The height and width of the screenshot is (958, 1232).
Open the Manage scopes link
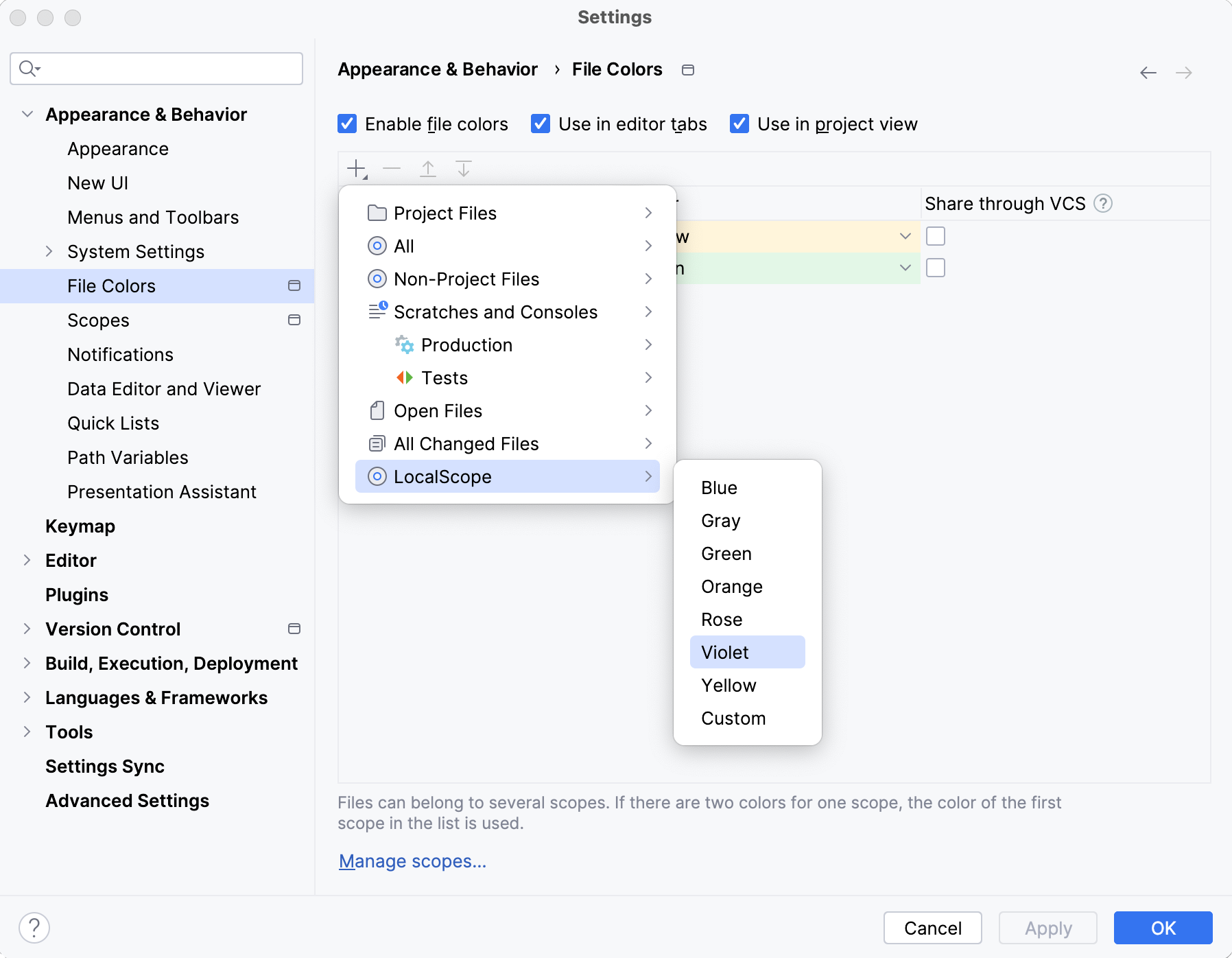click(412, 861)
